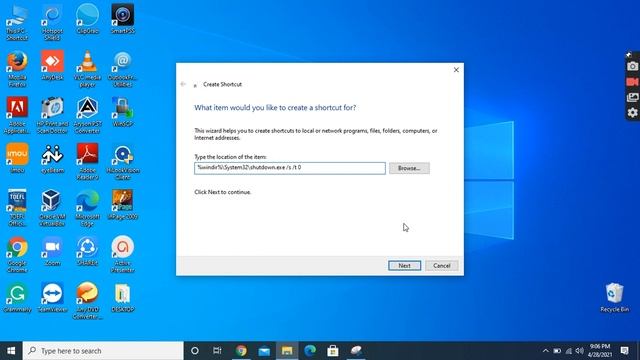Open the Windows Start menu
The image size is (640, 360).
[x=11, y=351]
